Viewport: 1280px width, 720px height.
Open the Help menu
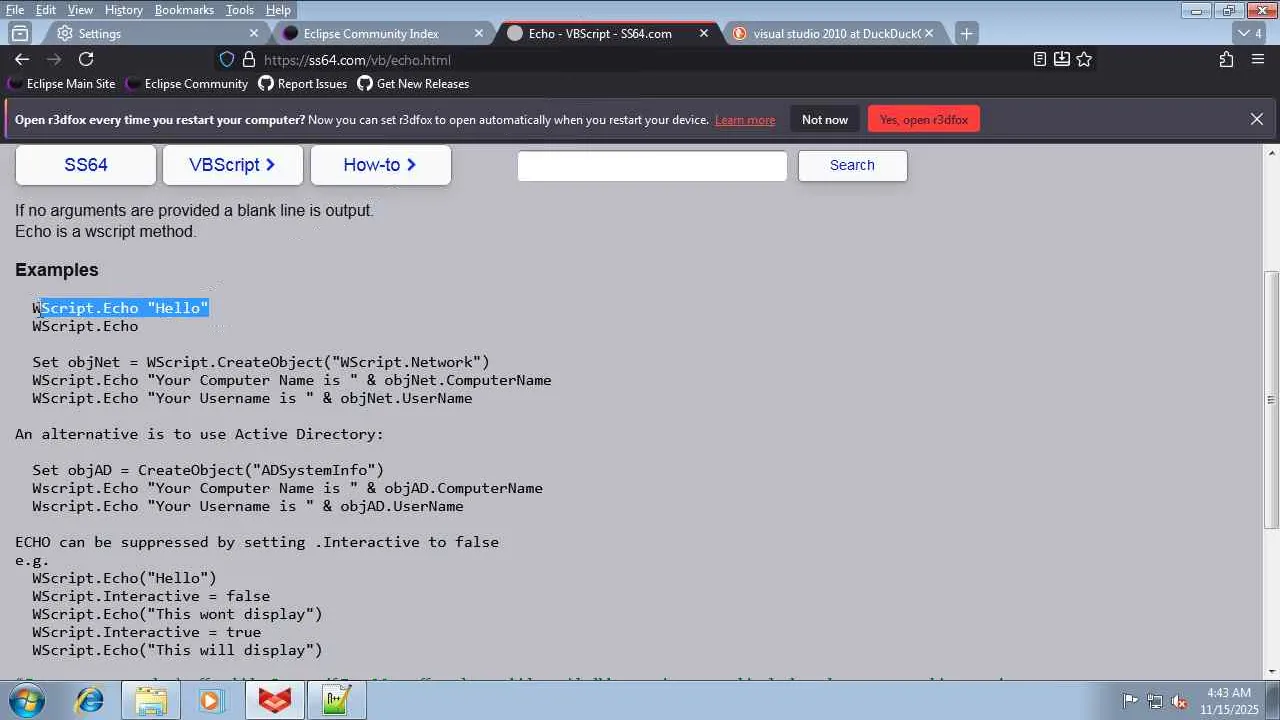pos(278,10)
